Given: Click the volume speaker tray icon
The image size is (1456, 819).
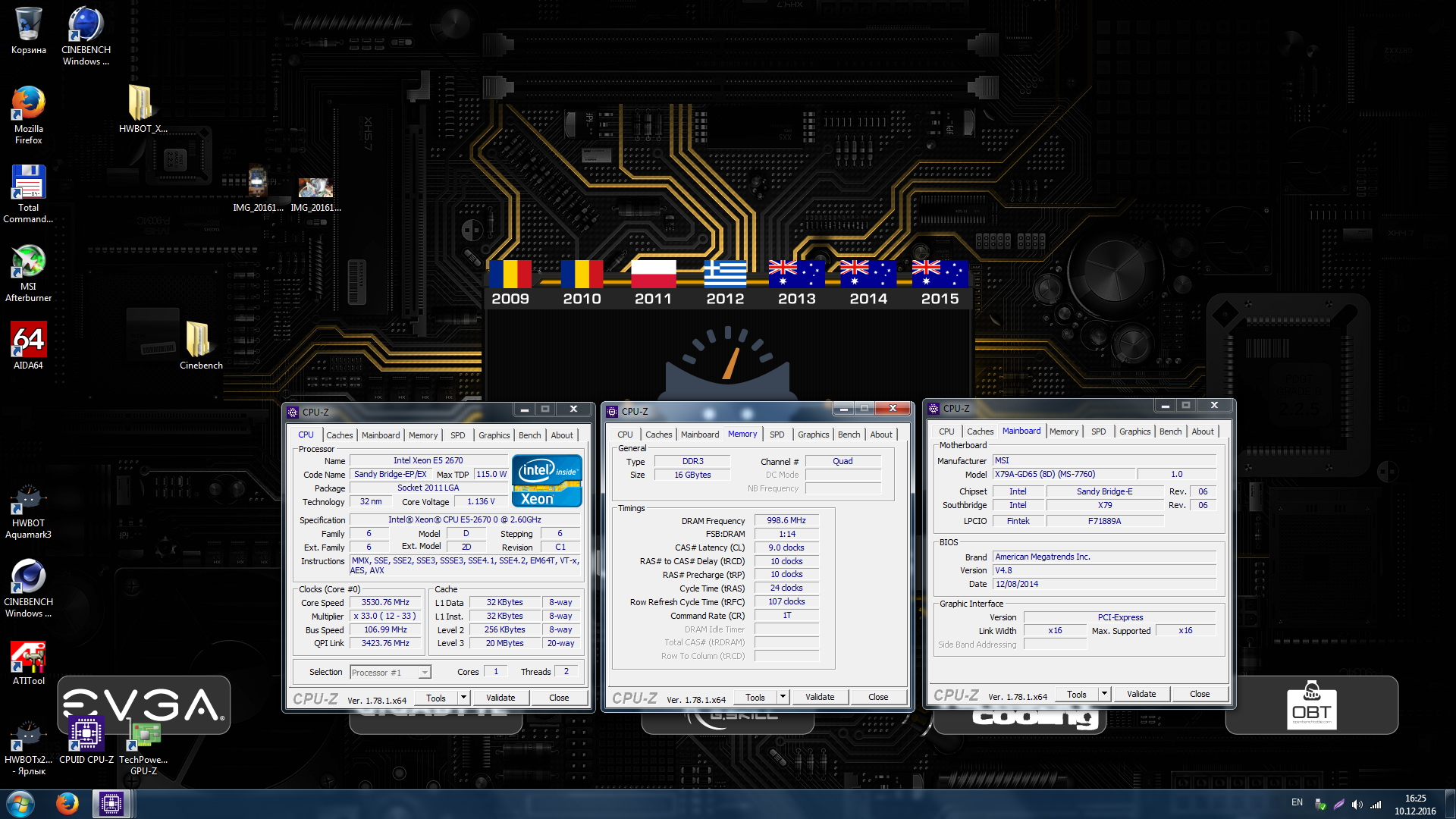Looking at the screenshot, I should point(1357,804).
